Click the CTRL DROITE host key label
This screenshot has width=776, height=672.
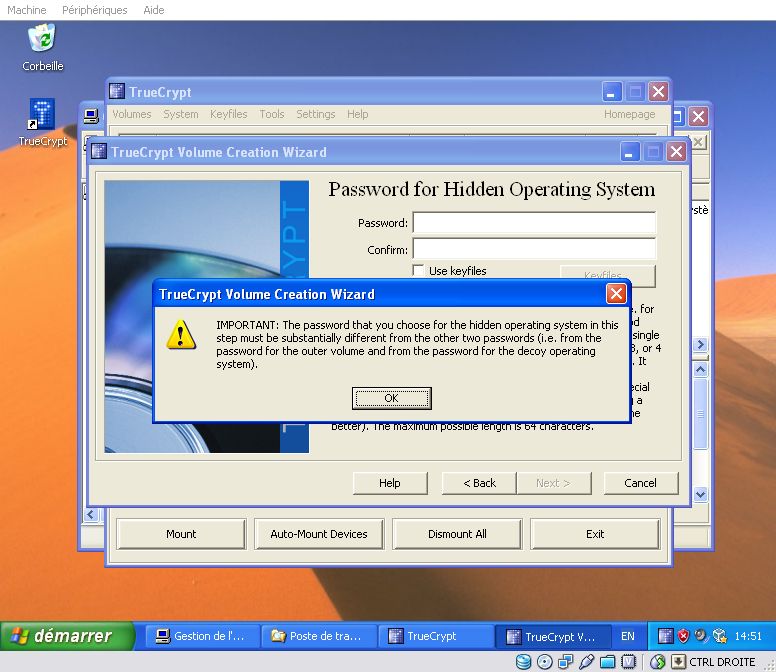722,662
